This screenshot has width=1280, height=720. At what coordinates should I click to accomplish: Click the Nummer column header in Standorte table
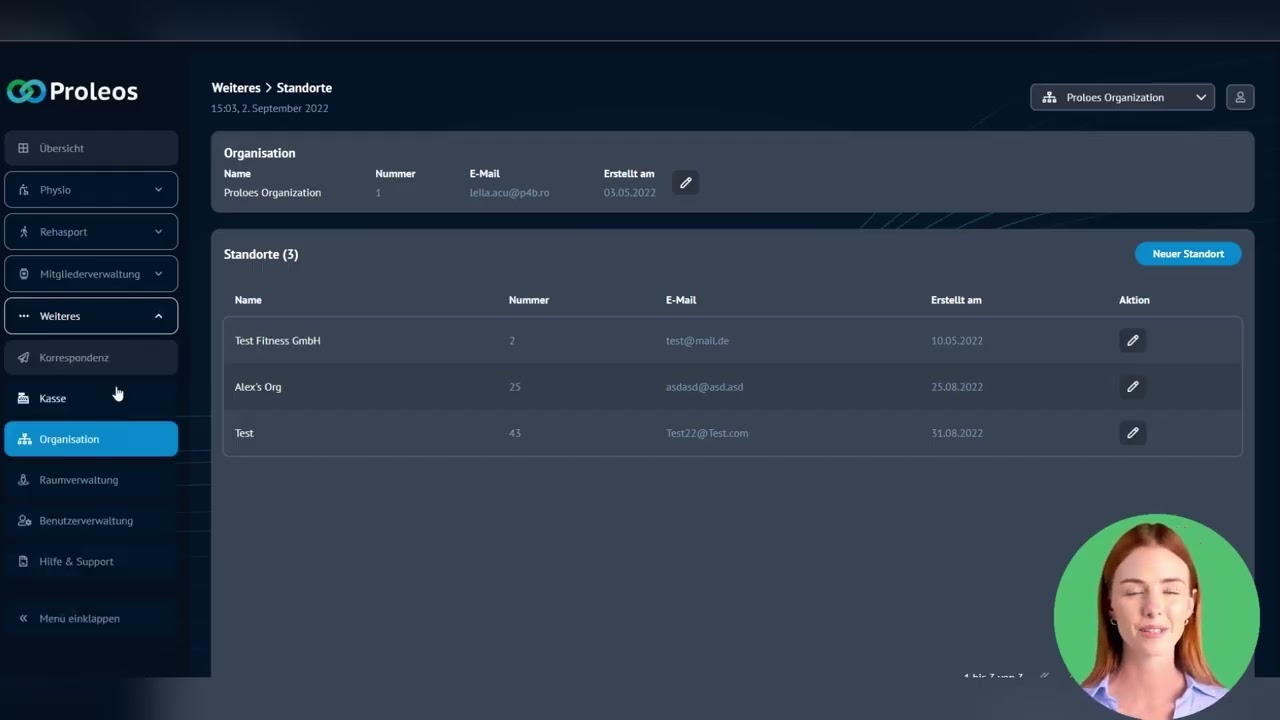(529, 300)
